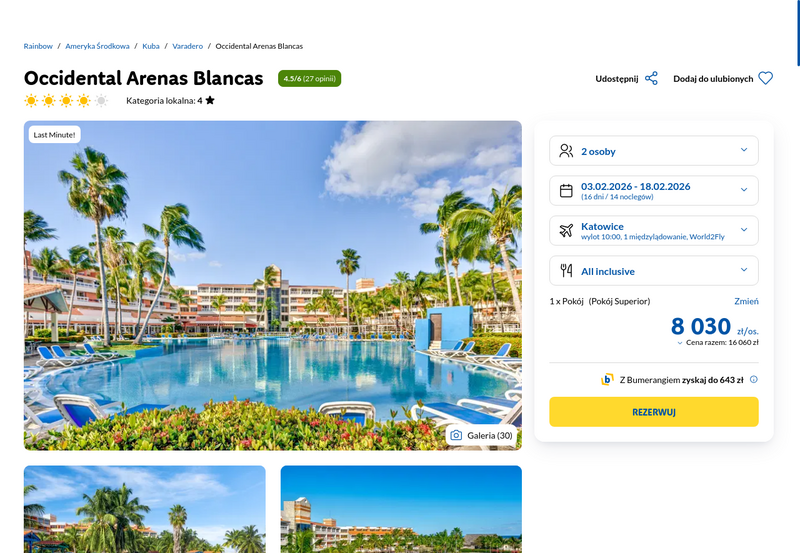The image size is (800, 553).
Task: Click the camera icon in Galeria button
Action: 456,435
